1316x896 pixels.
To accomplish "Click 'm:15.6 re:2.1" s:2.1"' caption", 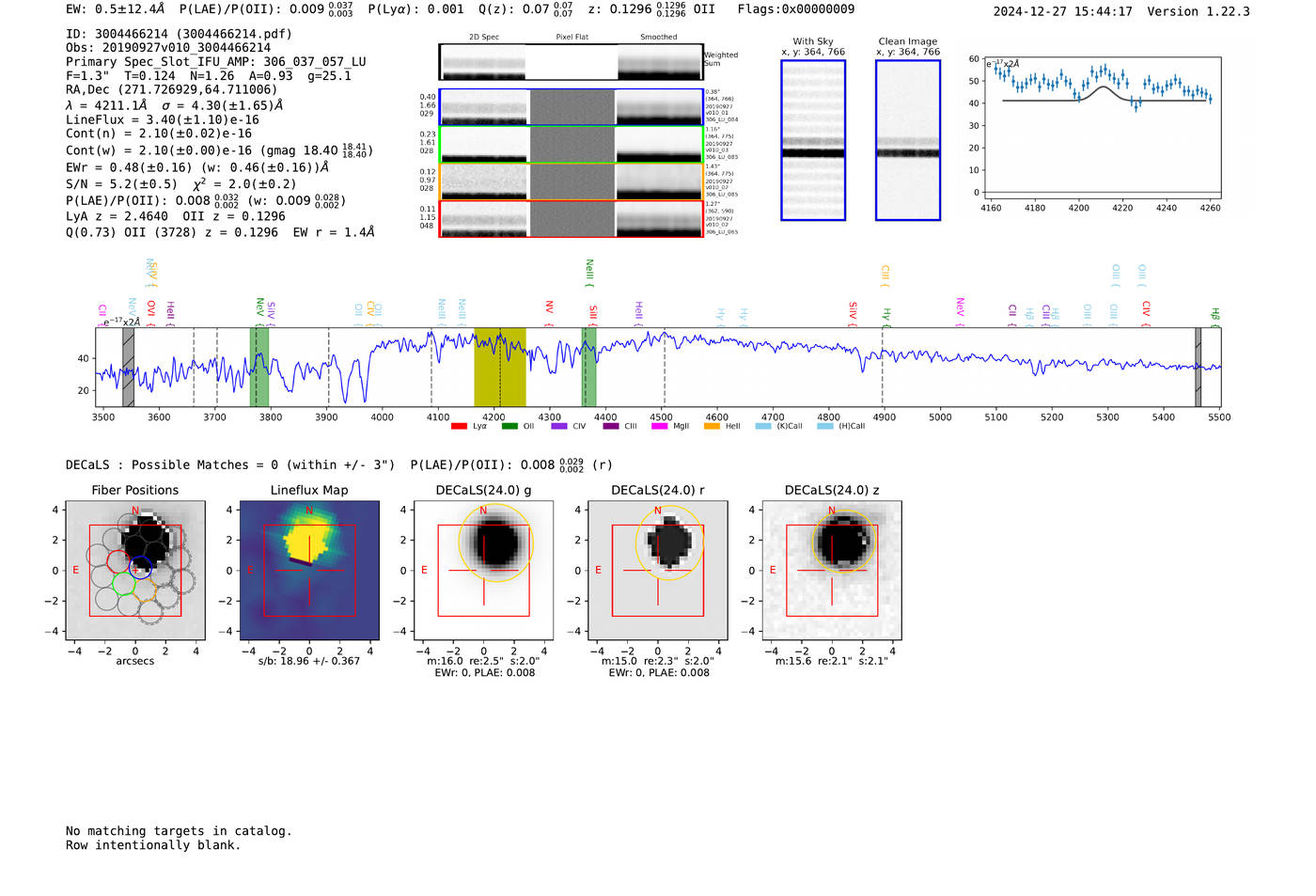I will point(832,661).
